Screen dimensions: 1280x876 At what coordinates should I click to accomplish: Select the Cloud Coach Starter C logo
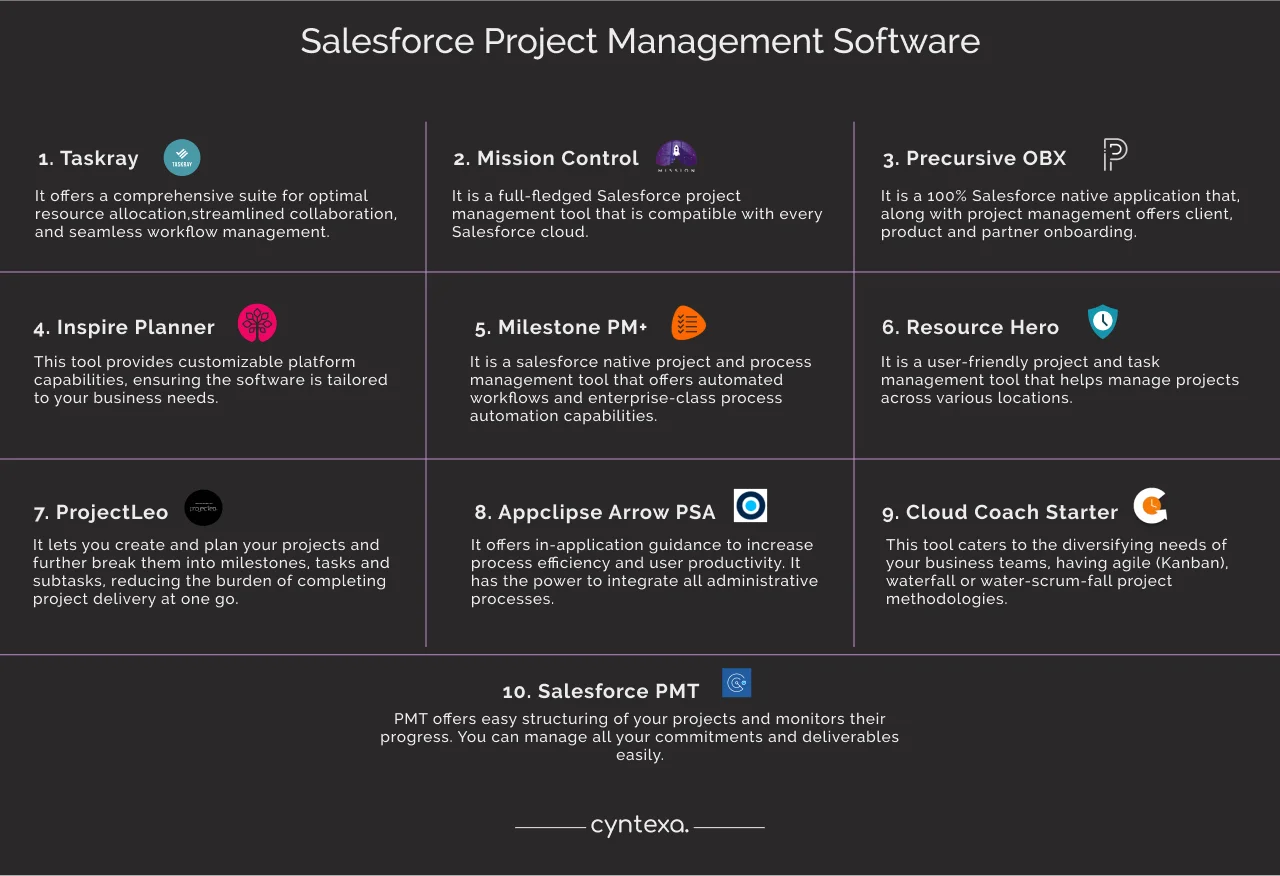[x=1150, y=505]
